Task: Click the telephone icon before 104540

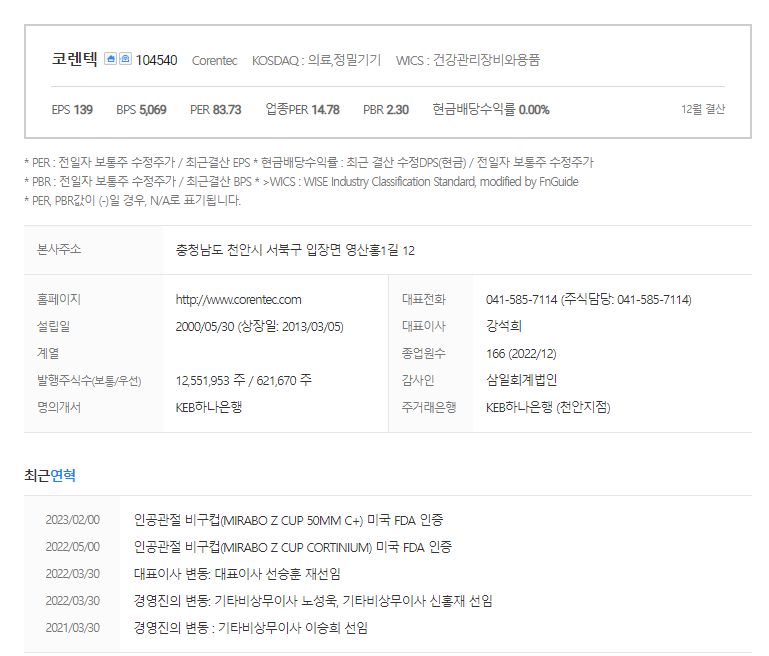Action: 126,59
